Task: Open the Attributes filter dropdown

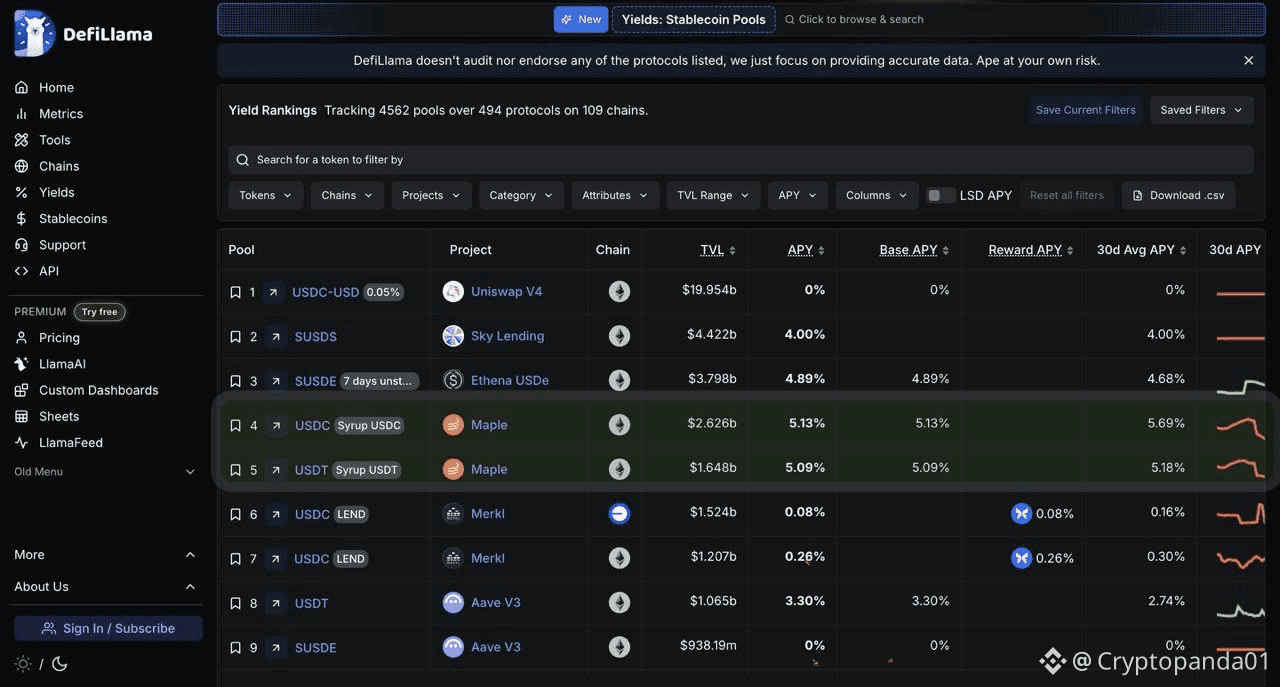Action: click(615, 195)
